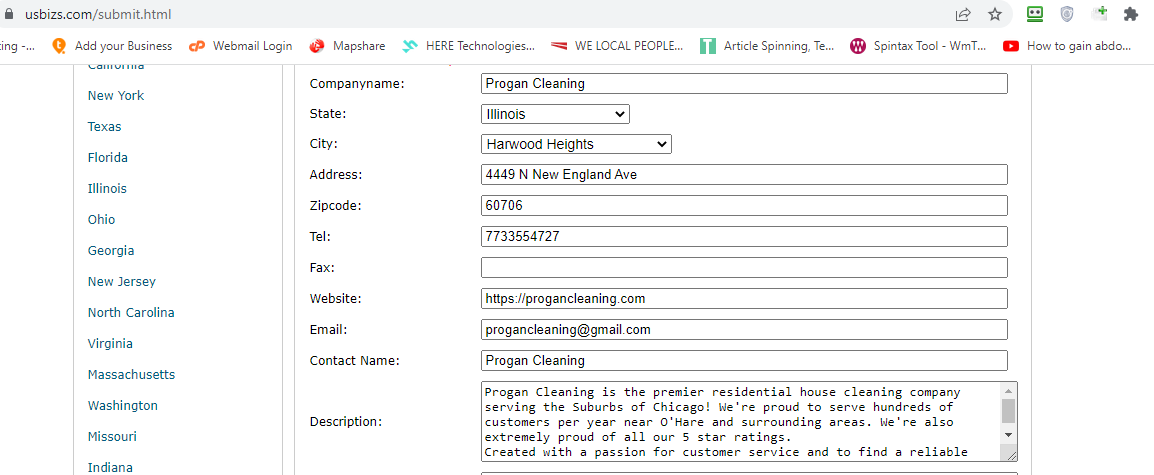Open the shield extension icon

coord(1067,14)
